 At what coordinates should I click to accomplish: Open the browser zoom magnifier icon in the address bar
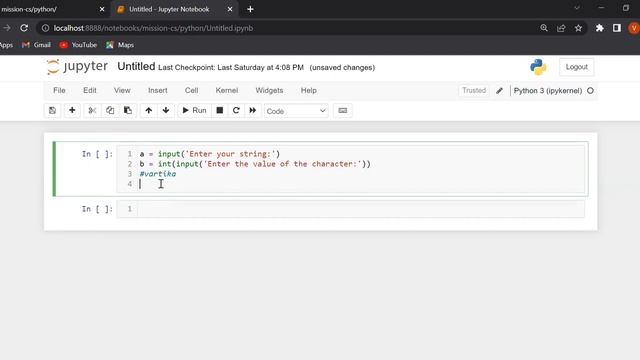coord(544,28)
